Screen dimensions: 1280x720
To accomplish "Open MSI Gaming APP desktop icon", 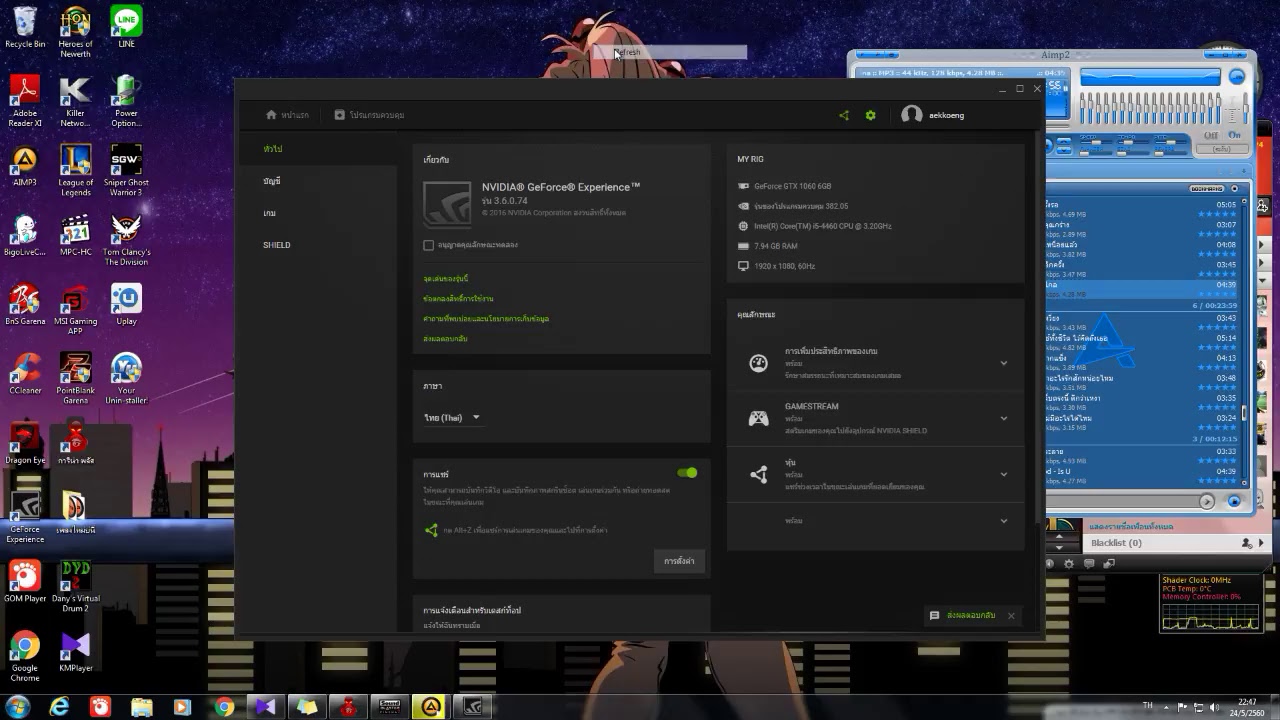I will 75,309.
